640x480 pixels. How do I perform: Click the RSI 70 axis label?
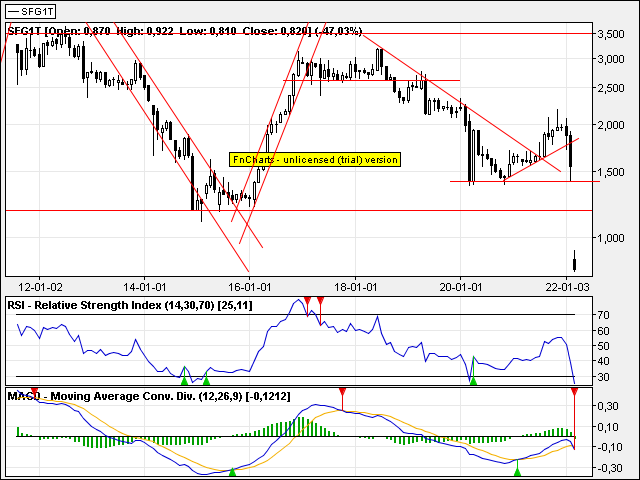[604, 315]
